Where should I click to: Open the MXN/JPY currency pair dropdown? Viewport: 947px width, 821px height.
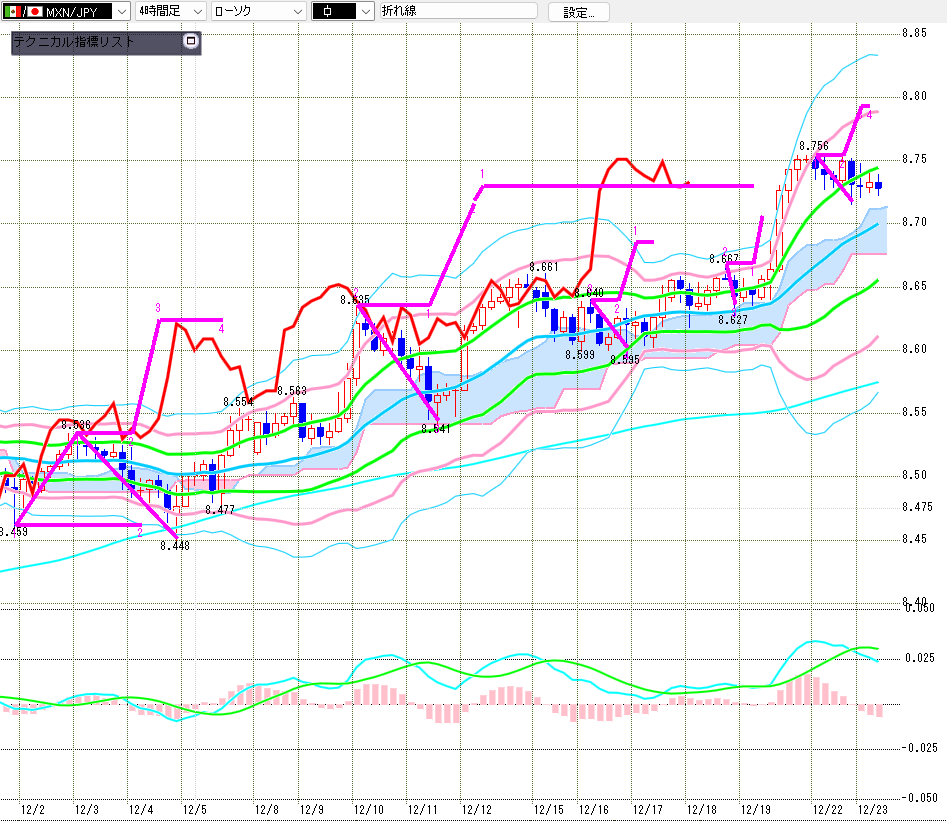tap(121, 11)
